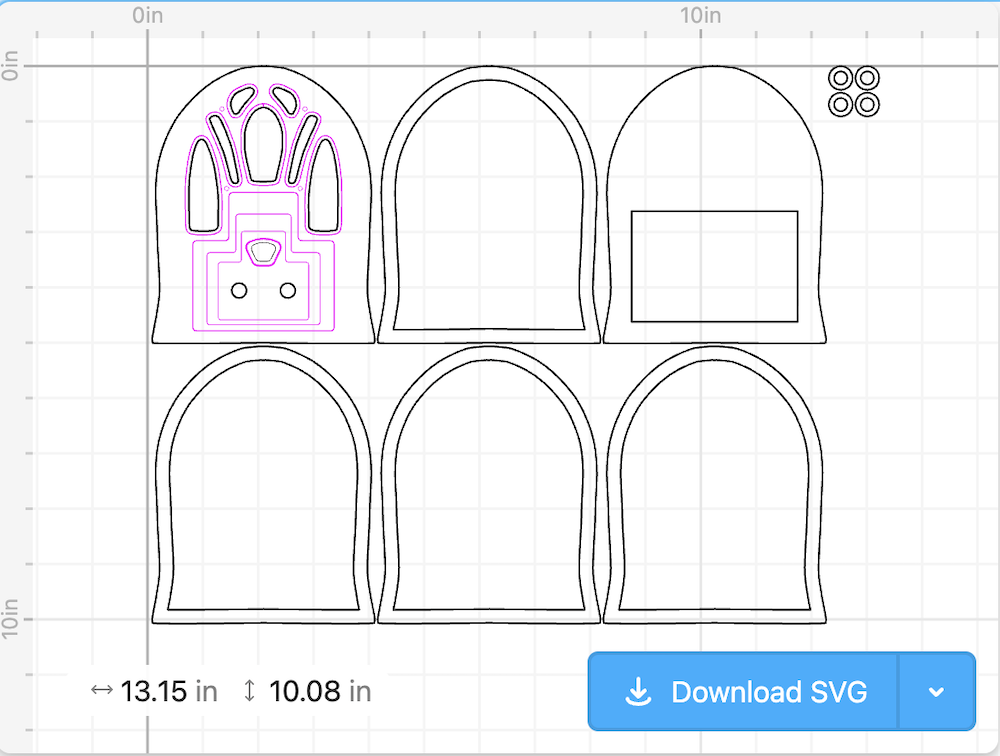Viewport: 1000px width, 756px height.
Task: Click the top ruler 10in label
Action: click(700, 15)
